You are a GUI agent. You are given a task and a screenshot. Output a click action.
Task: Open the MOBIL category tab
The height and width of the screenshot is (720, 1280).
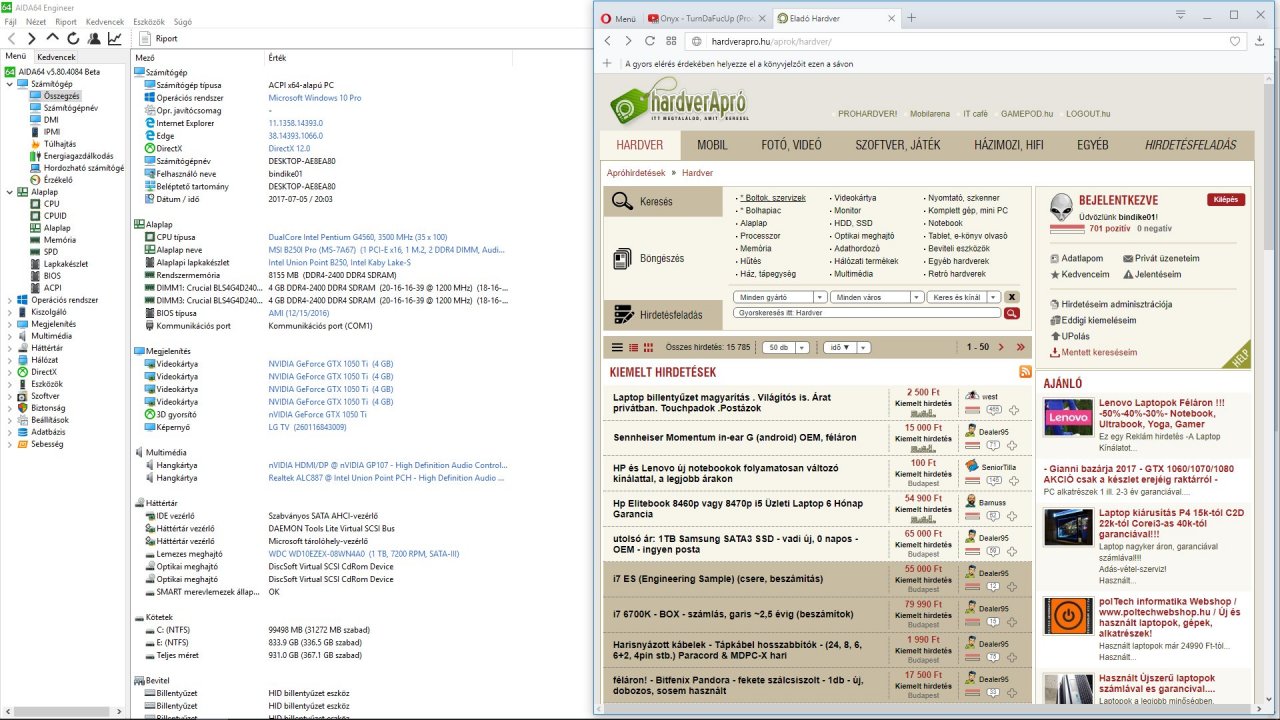(x=712, y=145)
